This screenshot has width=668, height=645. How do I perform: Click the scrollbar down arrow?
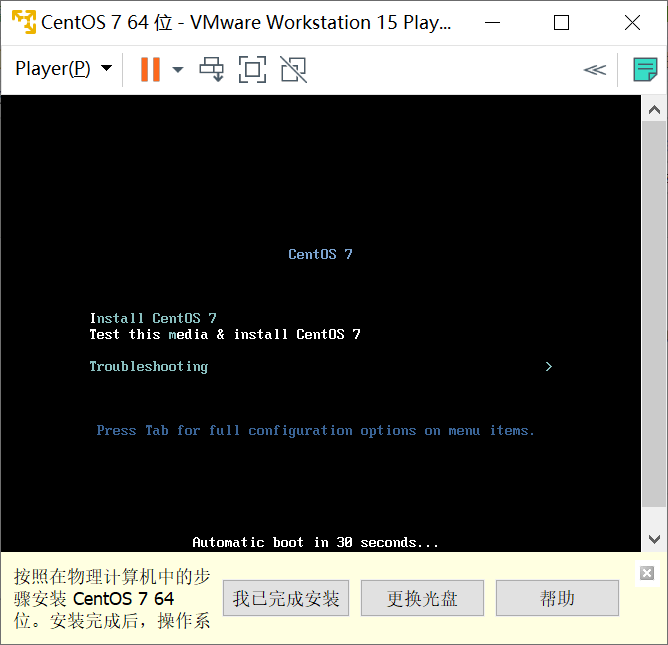(x=654, y=539)
